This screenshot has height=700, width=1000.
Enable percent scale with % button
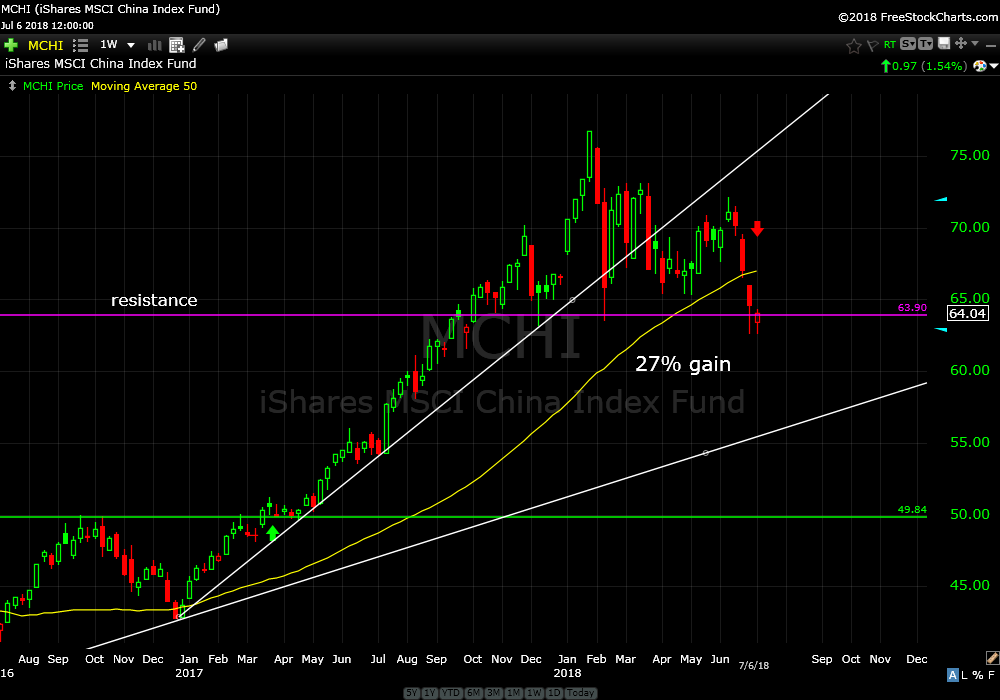[x=977, y=676]
